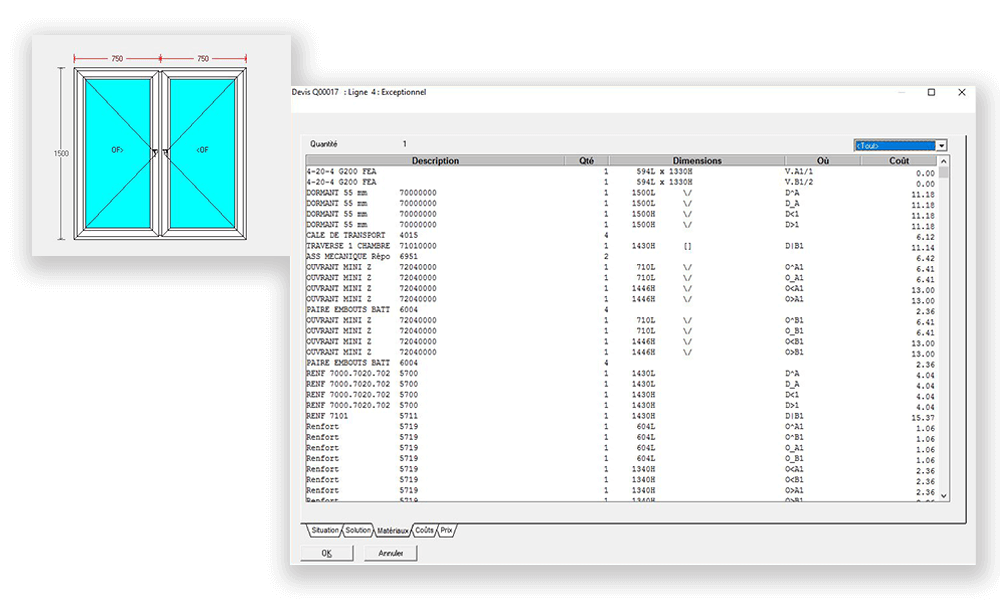Click the Annuler button
This screenshot has width=1000, height=600.
tap(390, 553)
